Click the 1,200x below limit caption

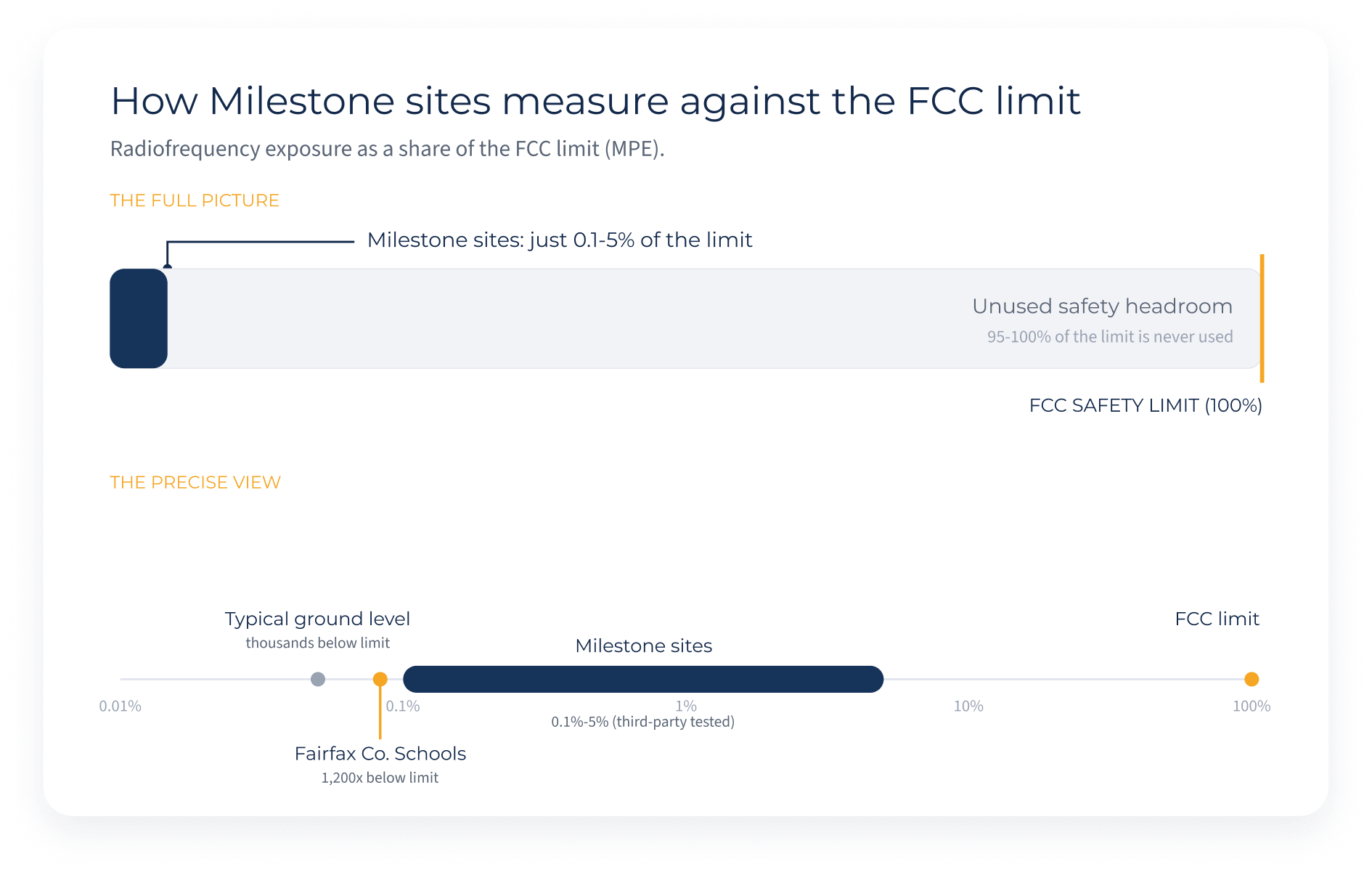380,778
